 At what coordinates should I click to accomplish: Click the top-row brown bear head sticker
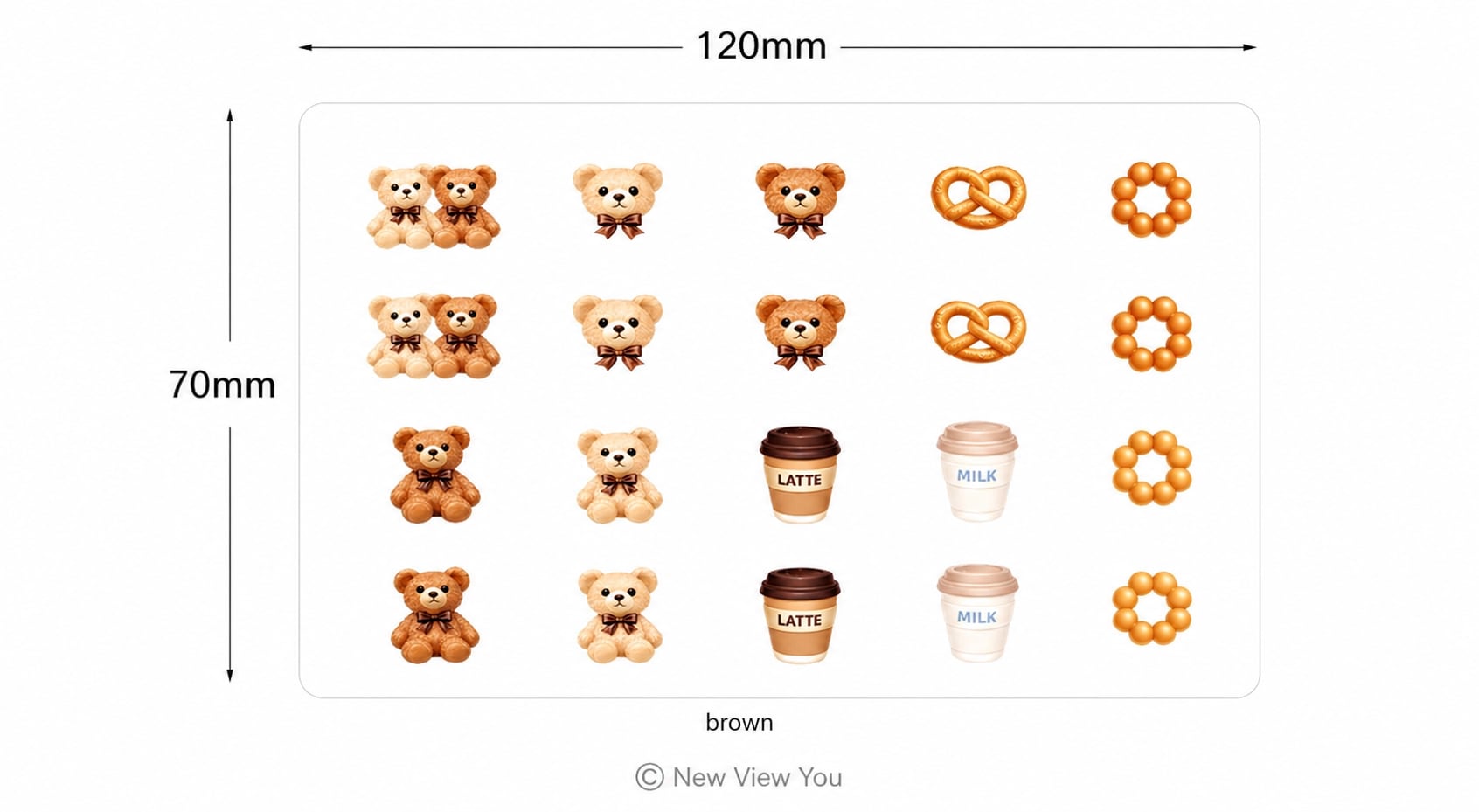coord(800,200)
